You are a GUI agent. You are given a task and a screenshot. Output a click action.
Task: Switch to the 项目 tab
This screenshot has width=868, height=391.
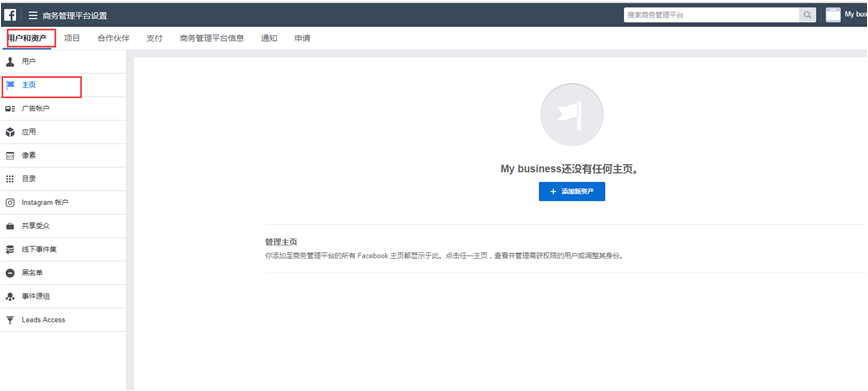click(x=72, y=38)
